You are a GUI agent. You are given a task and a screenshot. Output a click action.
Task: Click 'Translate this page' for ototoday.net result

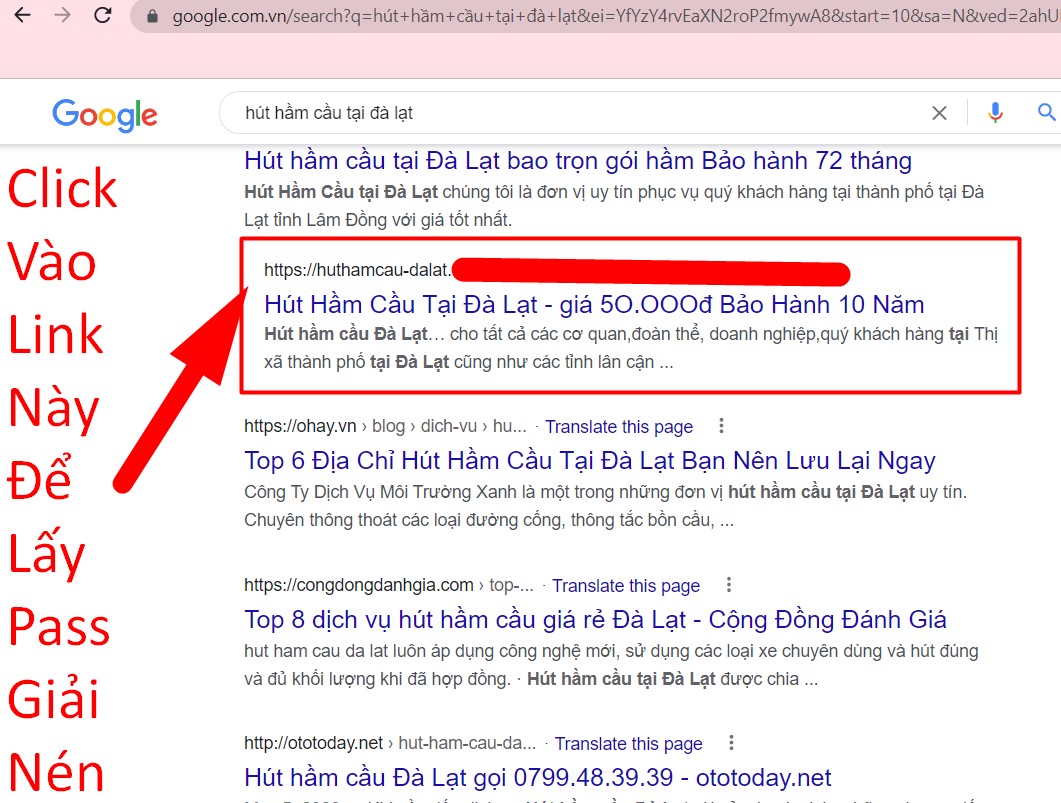(629, 744)
